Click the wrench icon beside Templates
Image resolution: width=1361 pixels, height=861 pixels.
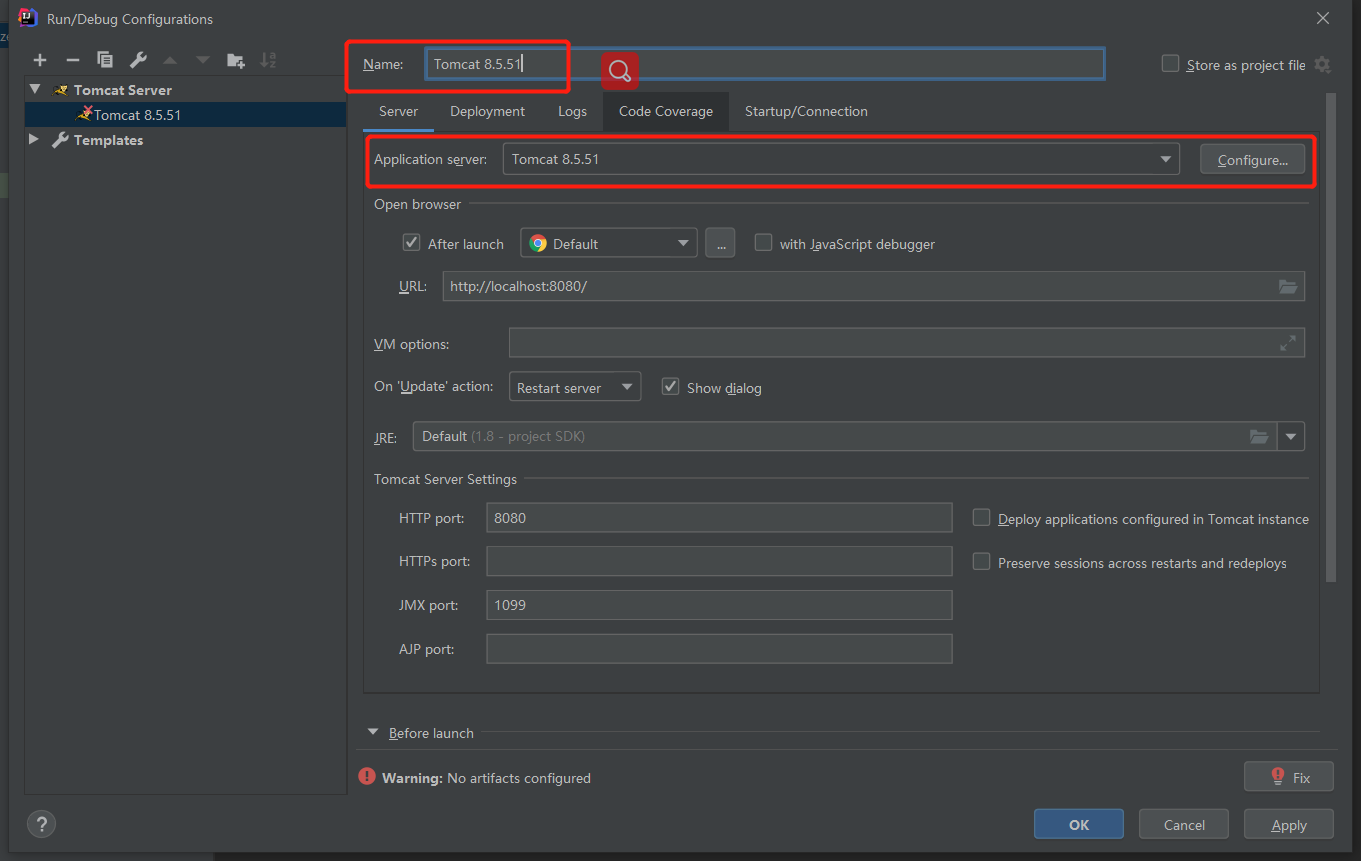click(60, 140)
